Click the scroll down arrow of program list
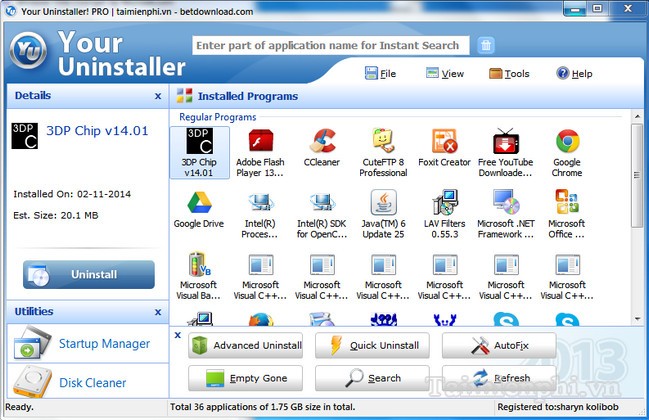The image size is (649, 420). pyautogui.click(x=637, y=319)
